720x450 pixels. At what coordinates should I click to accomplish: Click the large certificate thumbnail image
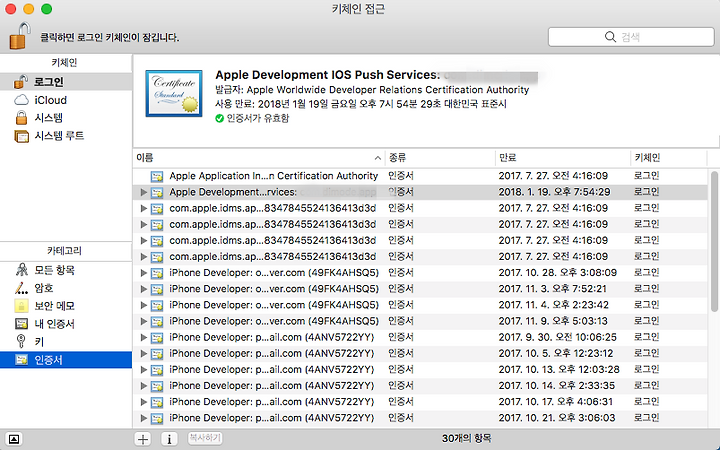(174, 93)
